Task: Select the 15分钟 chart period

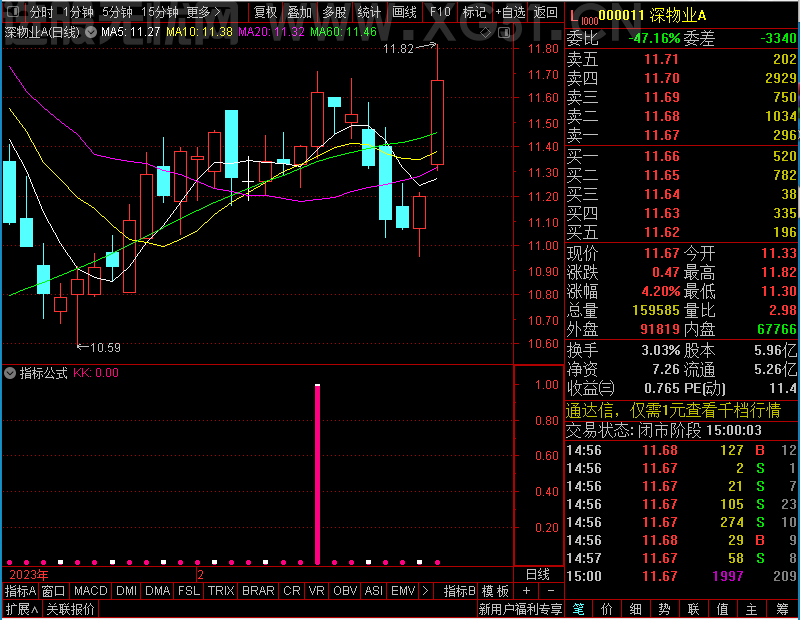Action: (x=160, y=12)
